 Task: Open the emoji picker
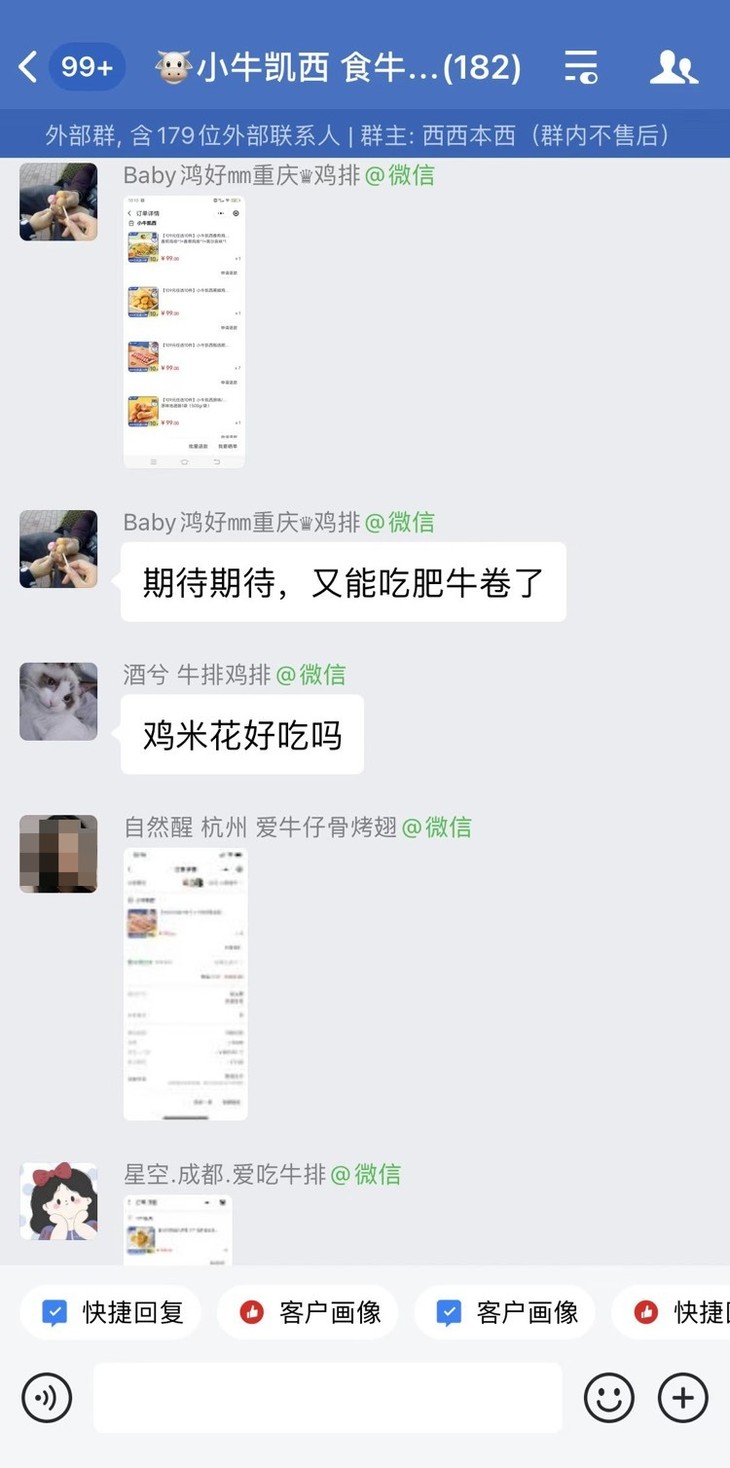(609, 1397)
